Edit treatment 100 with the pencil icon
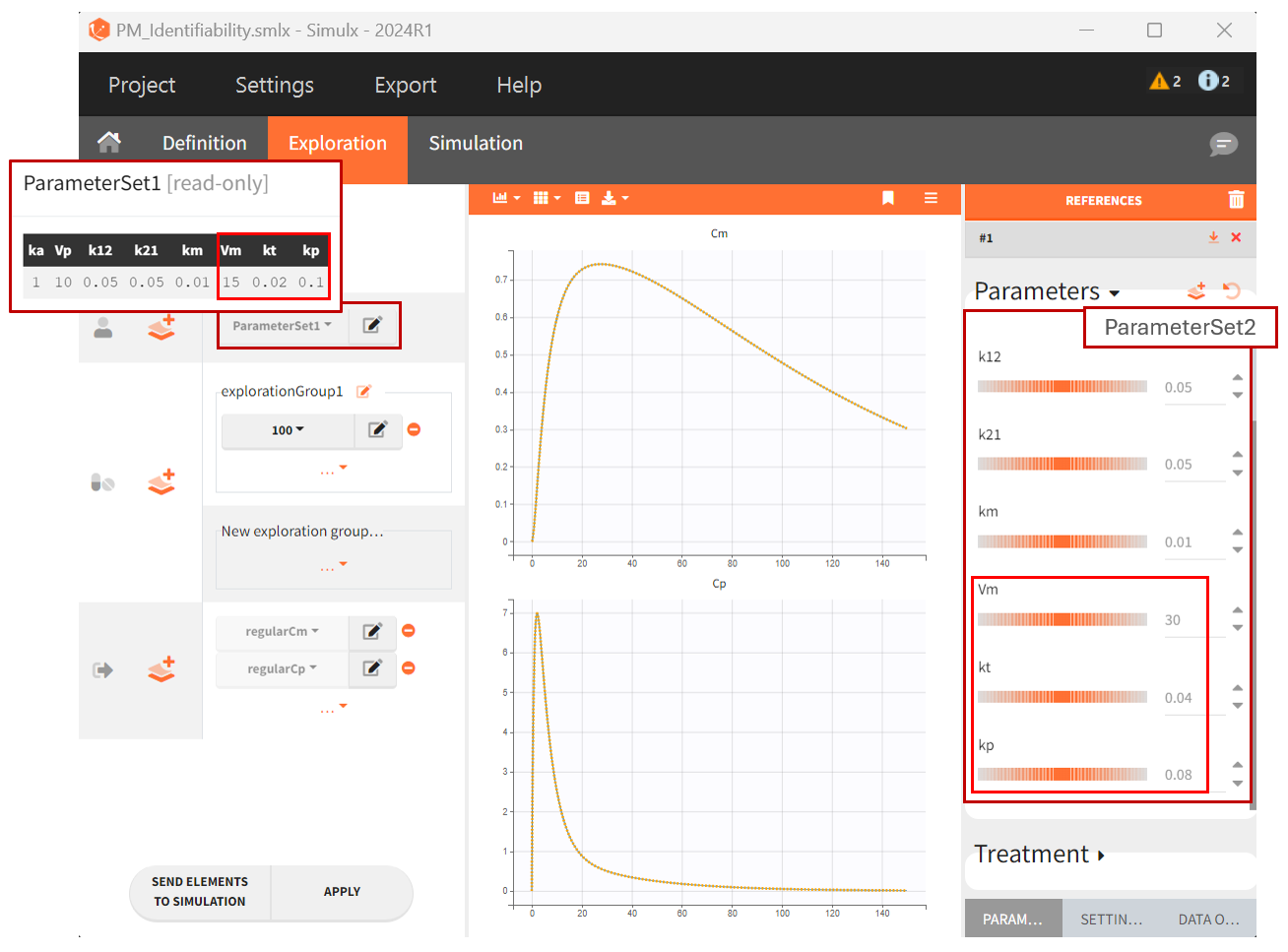The width and height of the screenshot is (1288, 952). [x=378, y=429]
